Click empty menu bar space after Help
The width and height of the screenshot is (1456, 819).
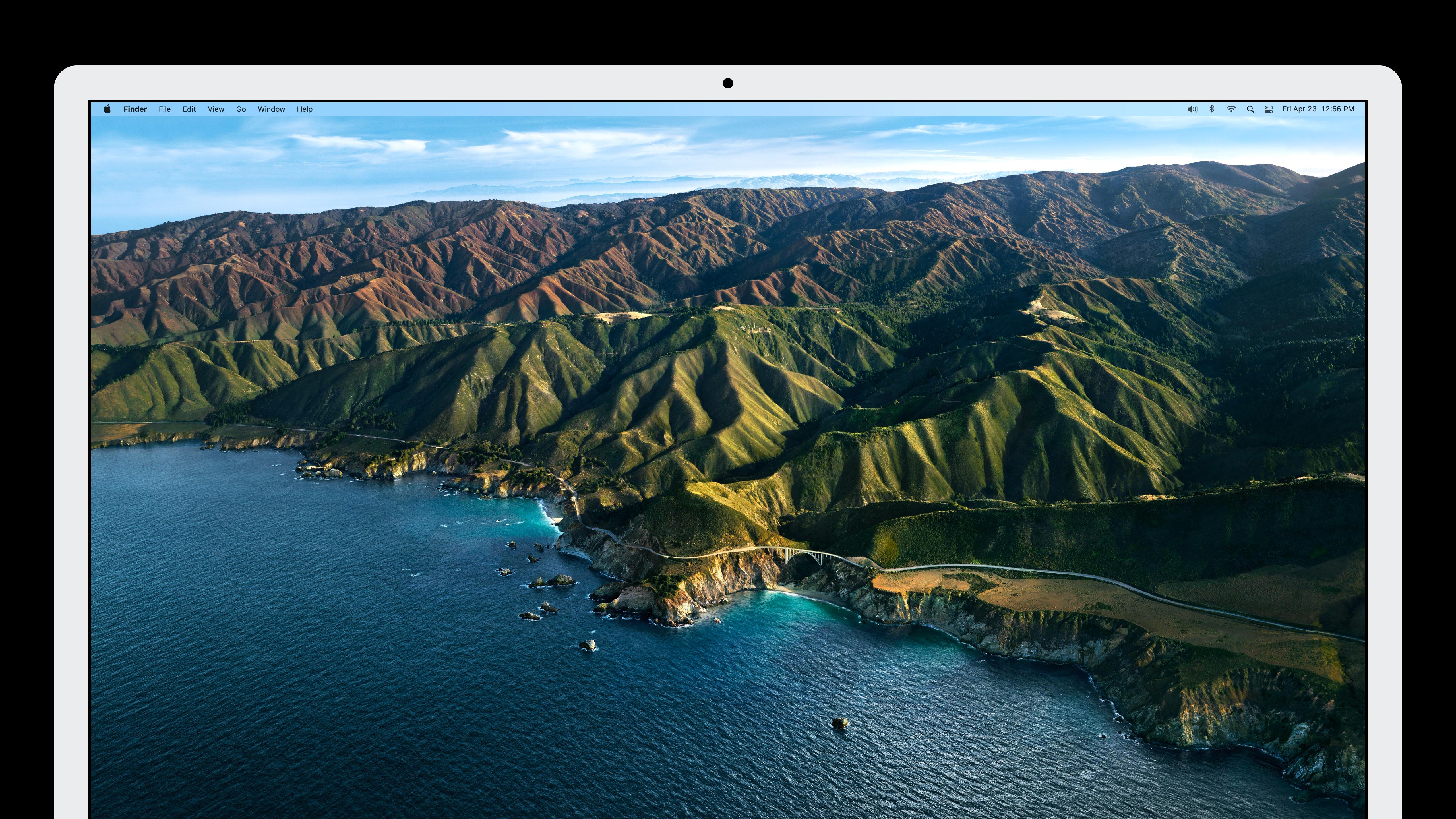point(678,109)
